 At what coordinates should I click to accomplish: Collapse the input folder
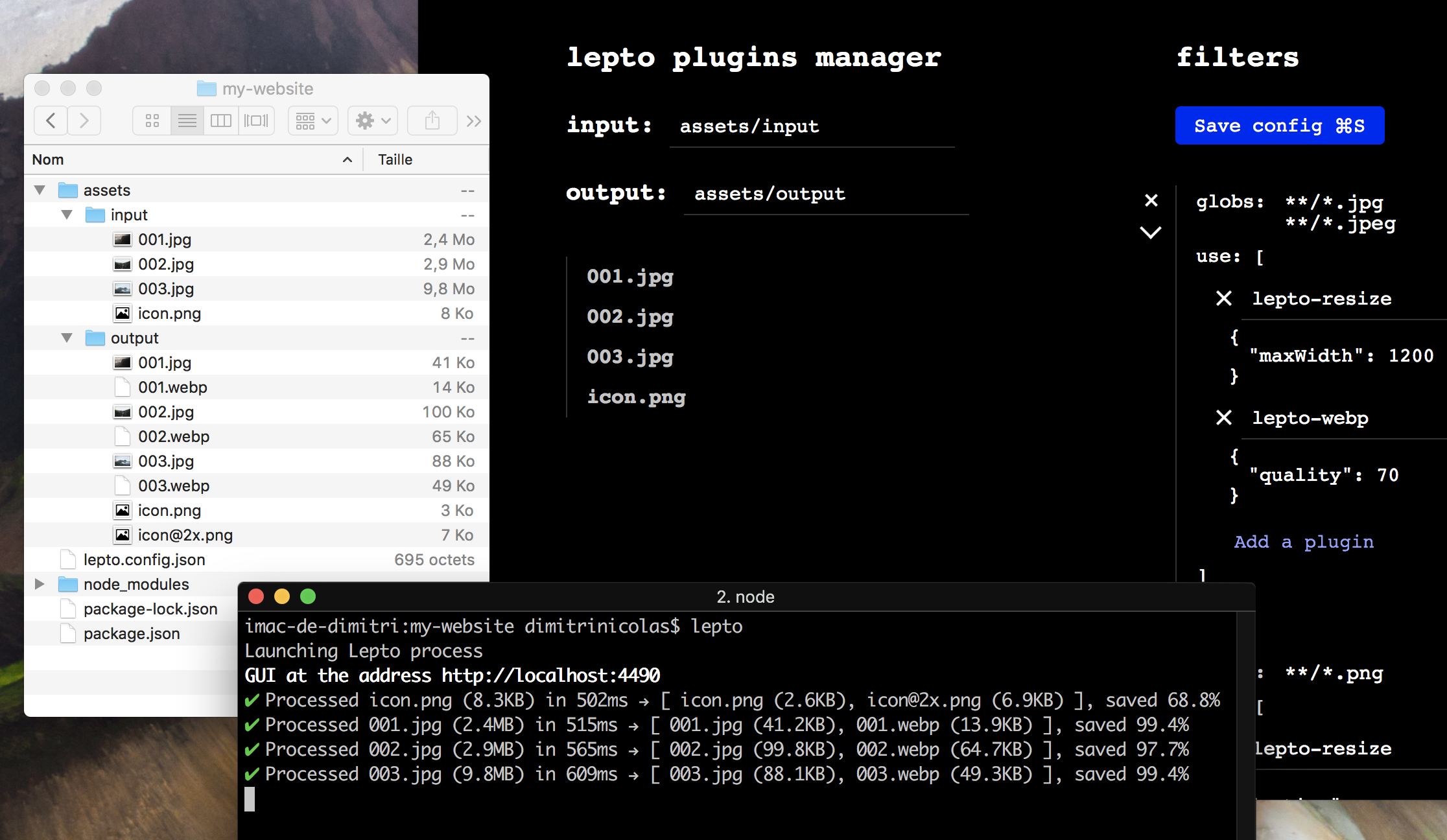tap(67, 215)
